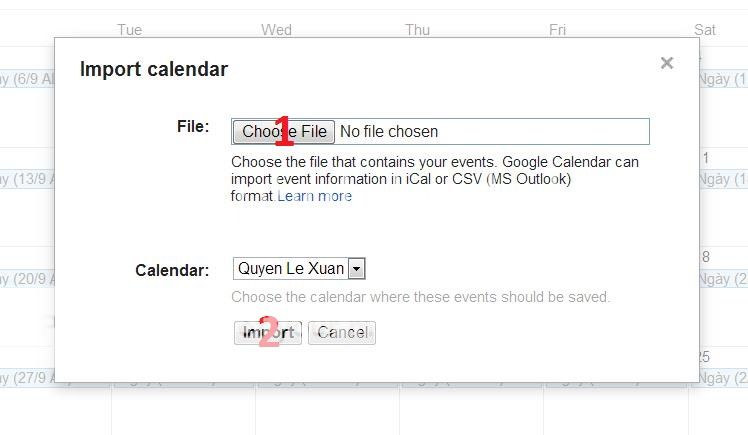Open the '(20/9' event on the left
The height and width of the screenshot is (435, 748).
pyautogui.click(x=27, y=278)
